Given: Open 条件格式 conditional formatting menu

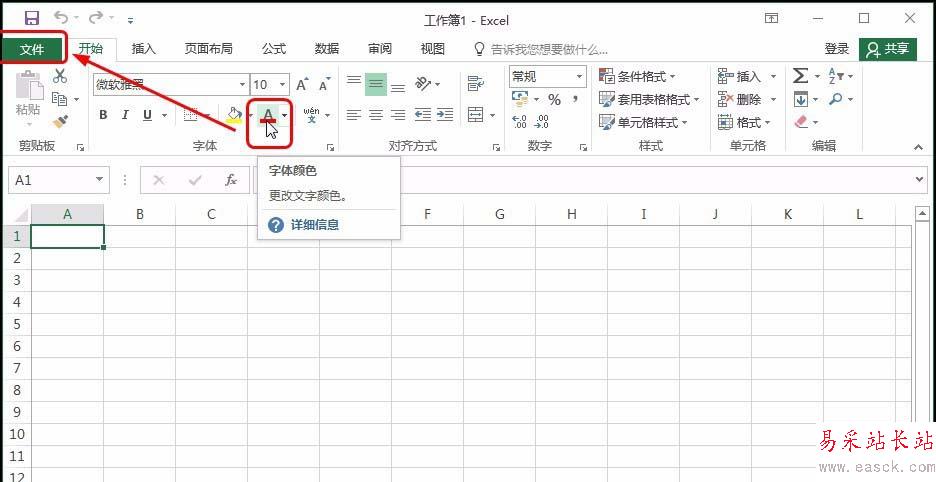Looking at the screenshot, I should tap(637, 76).
